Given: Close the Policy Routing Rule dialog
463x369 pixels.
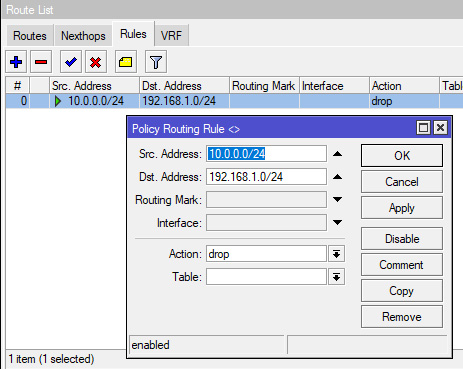Looking at the screenshot, I should (x=440, y=128).
